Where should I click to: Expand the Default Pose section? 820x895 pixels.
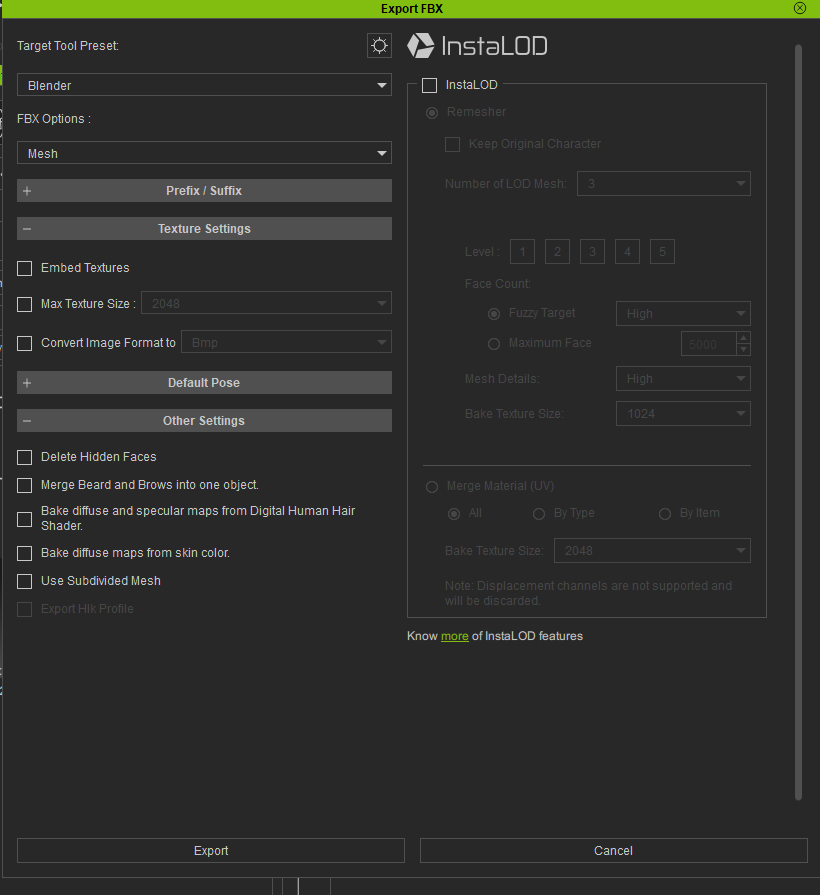point(204,382)
